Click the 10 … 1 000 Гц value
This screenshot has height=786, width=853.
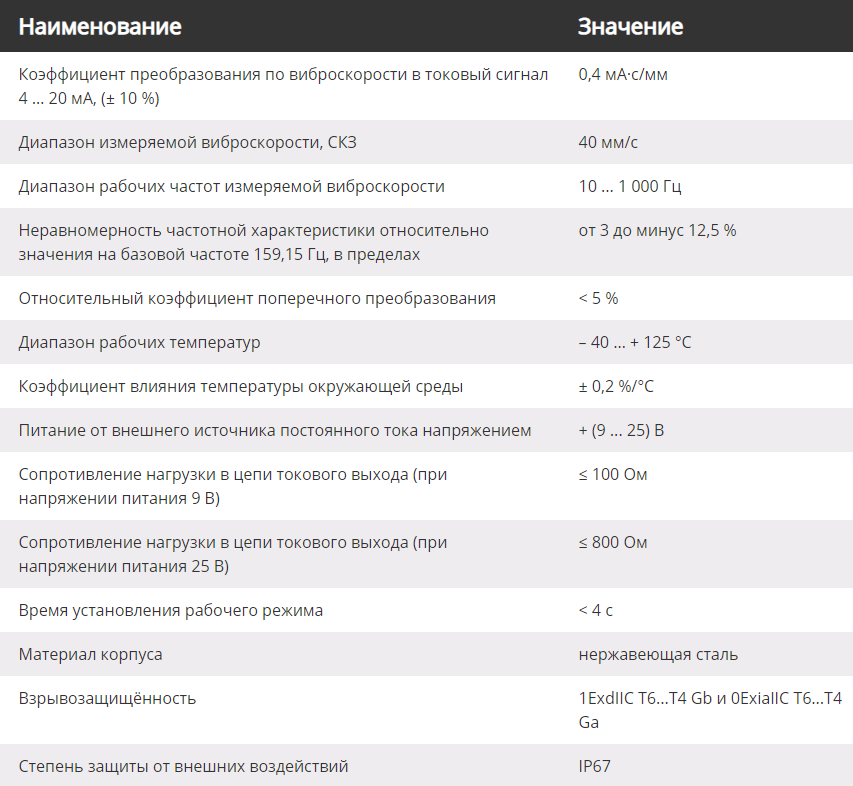[629, 187]
